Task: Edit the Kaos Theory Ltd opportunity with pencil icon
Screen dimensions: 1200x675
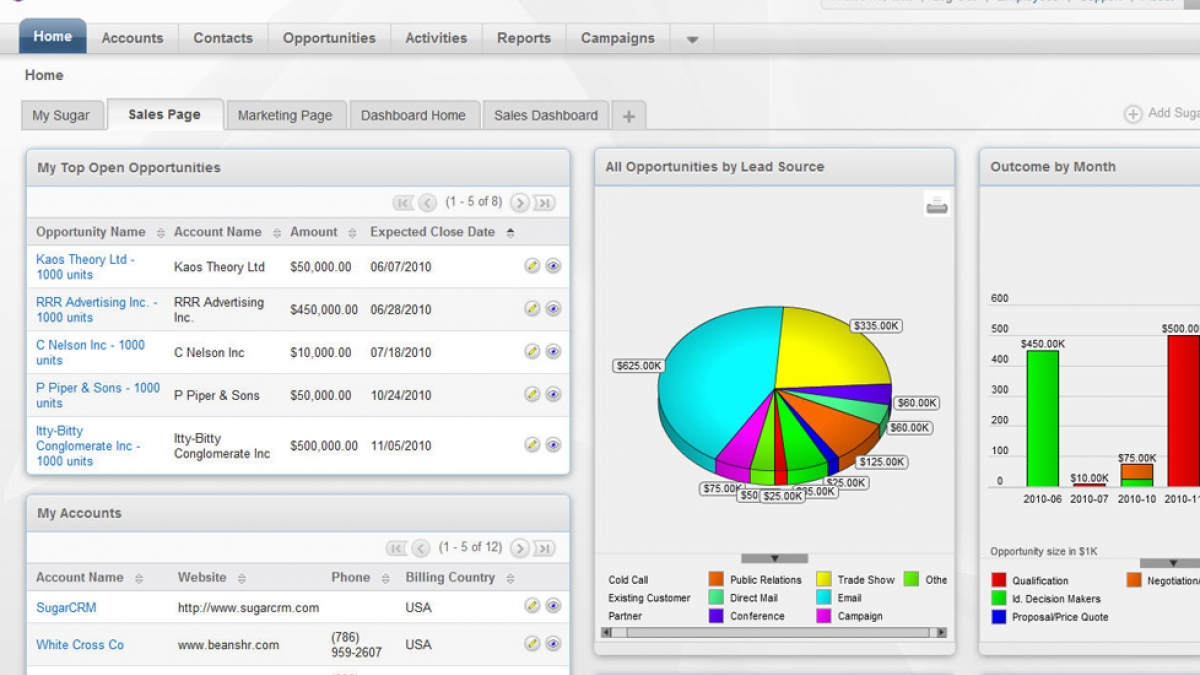Action: click(532, 266)
